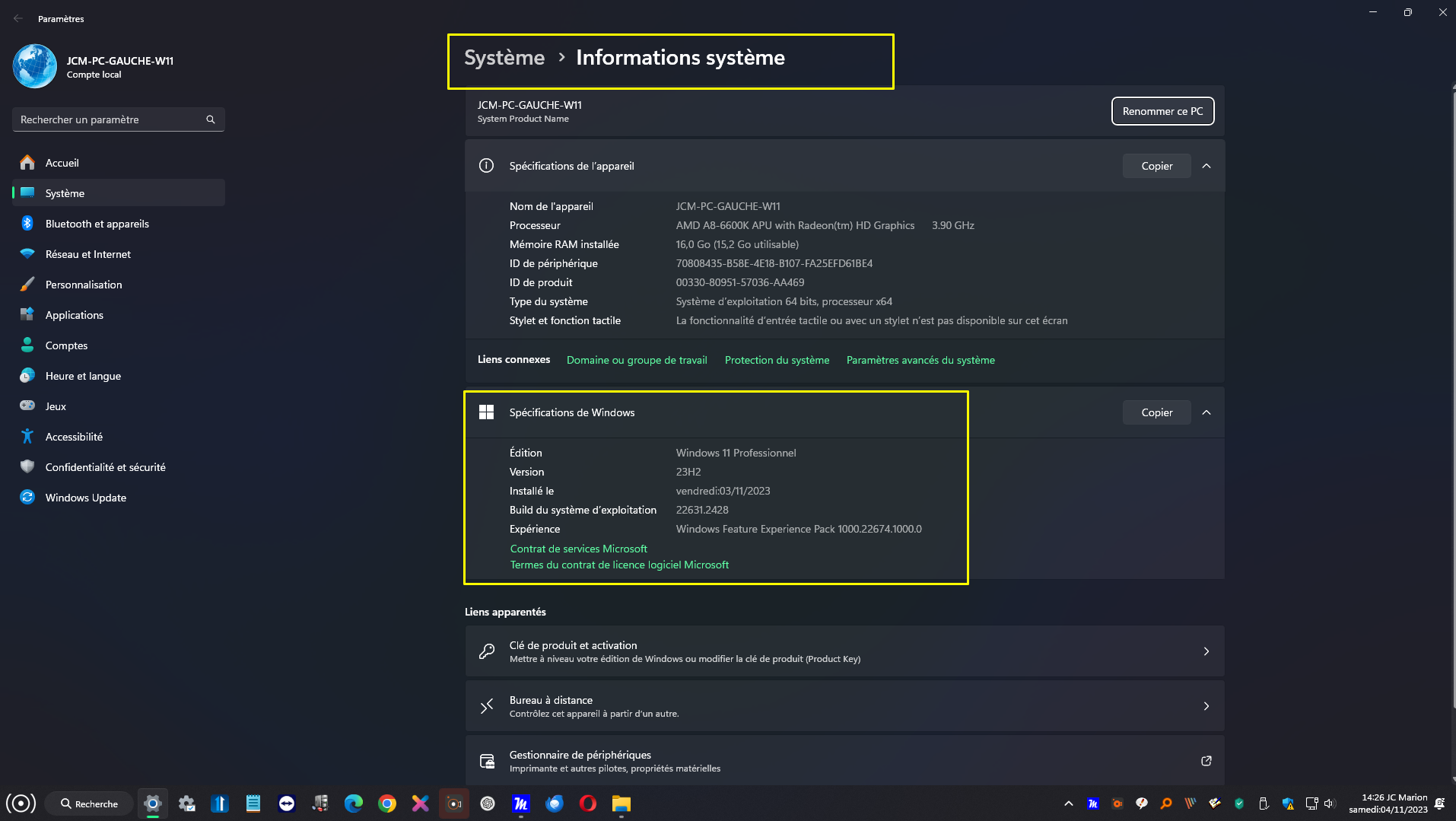The image size is (1456, 821).
Task: Click the Bureau à distance icon
Action: [x=487, y=706]
